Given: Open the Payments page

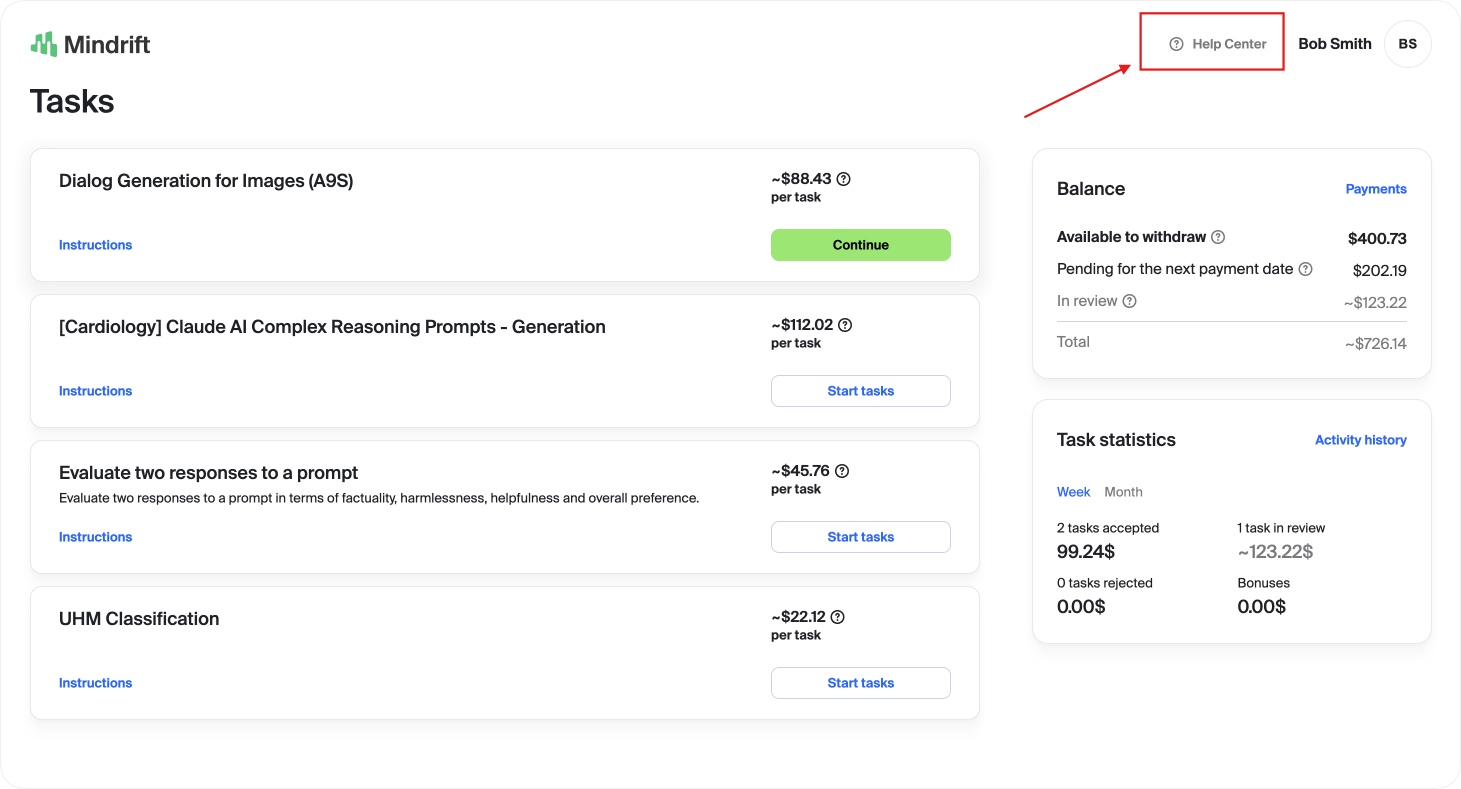Looking at the screenshot, I should [1376, 188].
